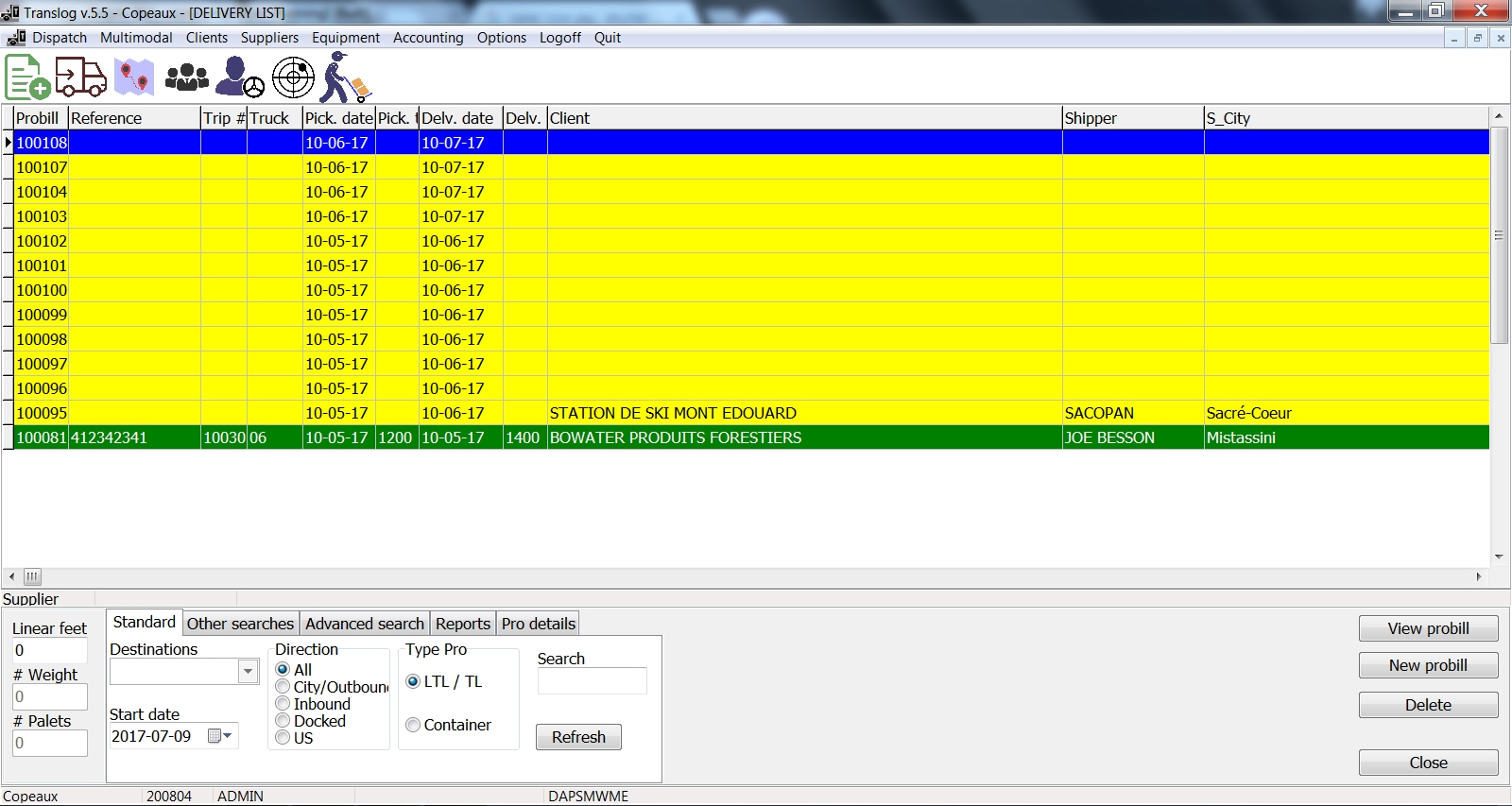1512x806 pixels.
Task: Open the Accounting menu
Action: point(428,38)
